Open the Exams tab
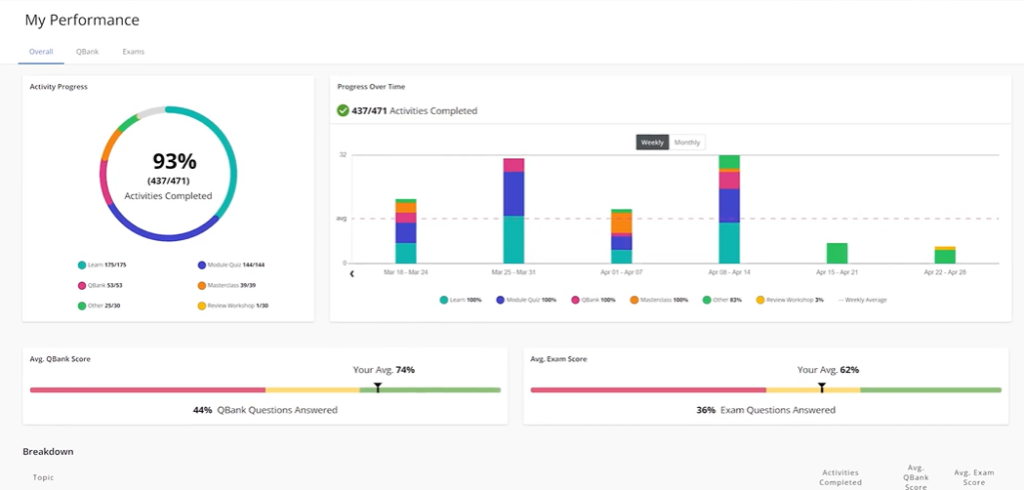 tap(133, 52)
